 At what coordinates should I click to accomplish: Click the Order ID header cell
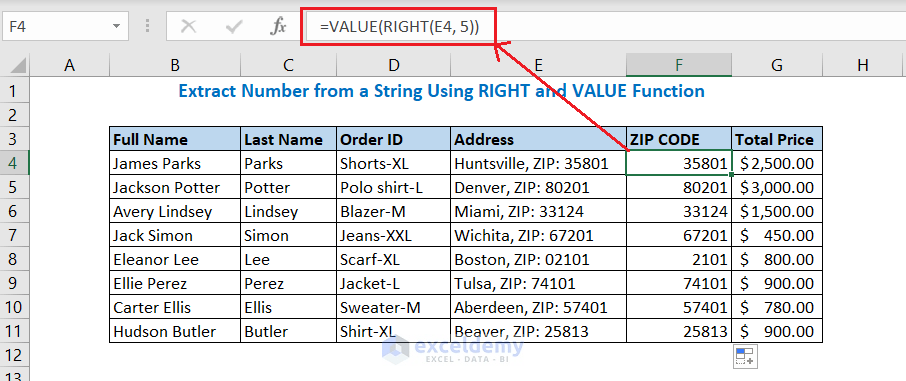[x=393, y=139]
